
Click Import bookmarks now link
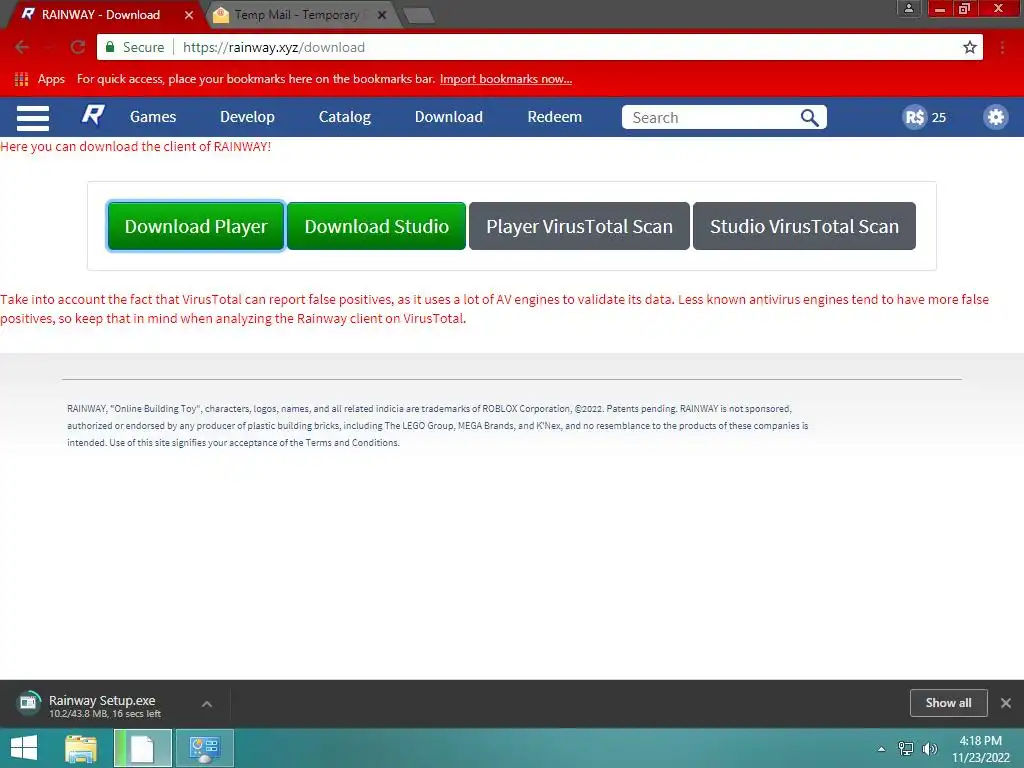[x=505, y=79]
